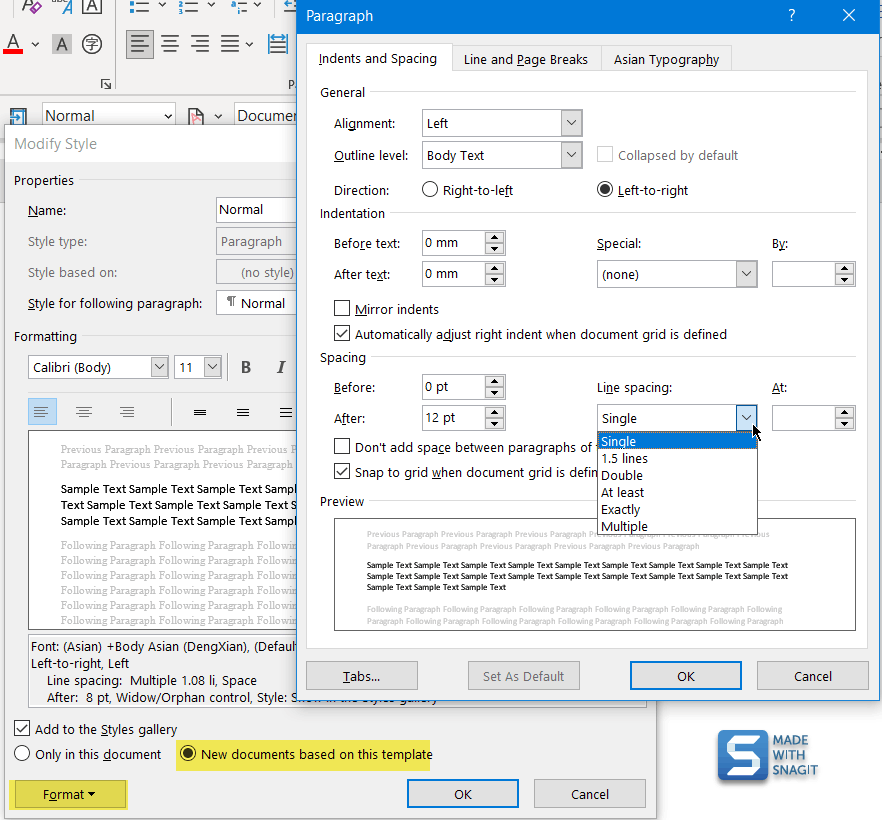Click OK in the Paragraph dialog
The width and height of the screenshot is (882, 820).
tap(685, 675)
